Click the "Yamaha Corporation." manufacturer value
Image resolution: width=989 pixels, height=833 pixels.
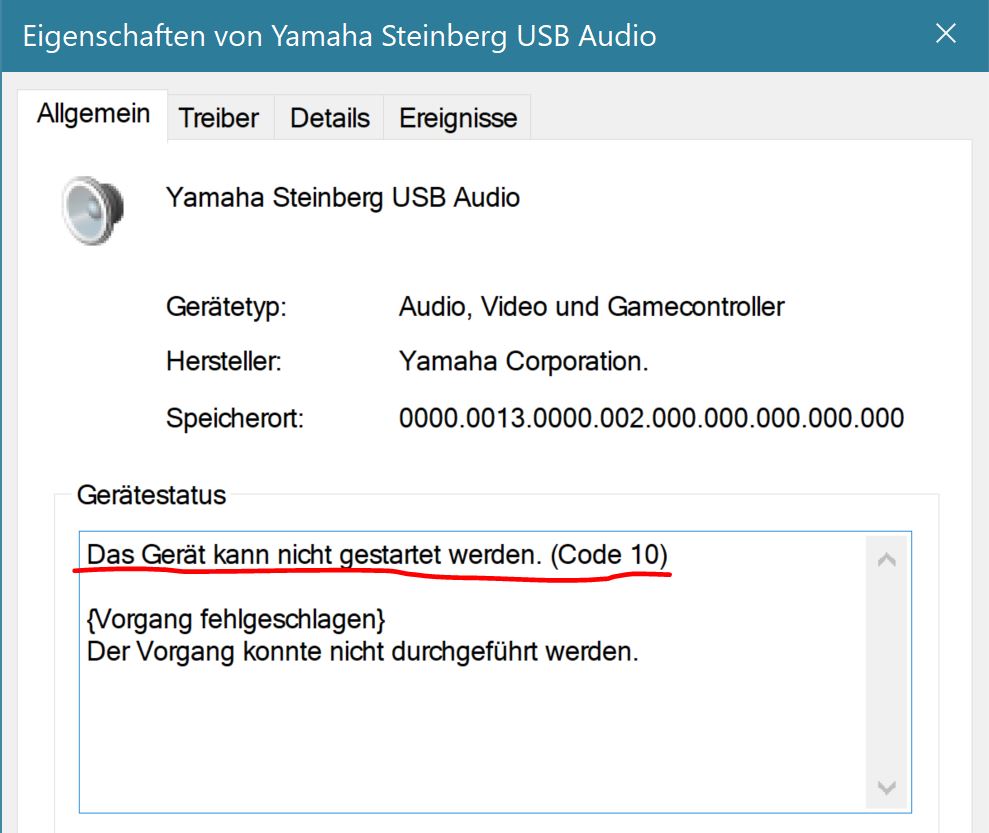(523, 361)
